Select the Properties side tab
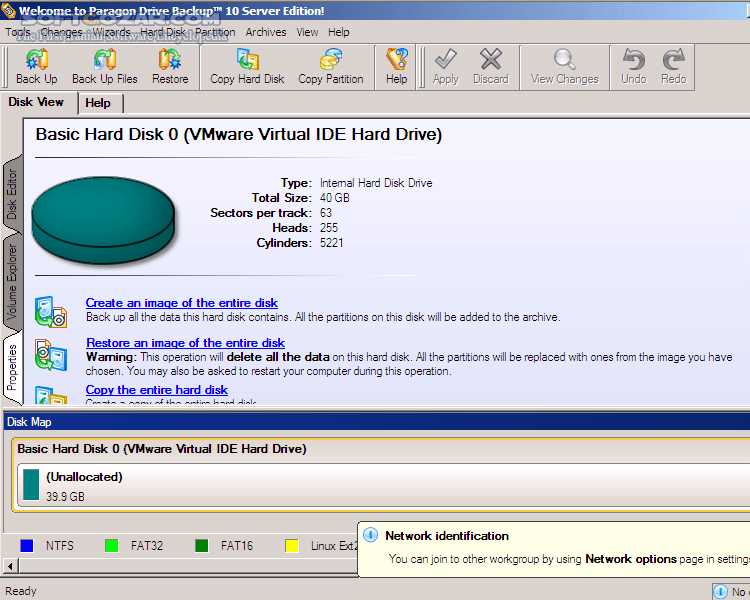Viewport: 750px width, 600px height. (x=11, y=367)
